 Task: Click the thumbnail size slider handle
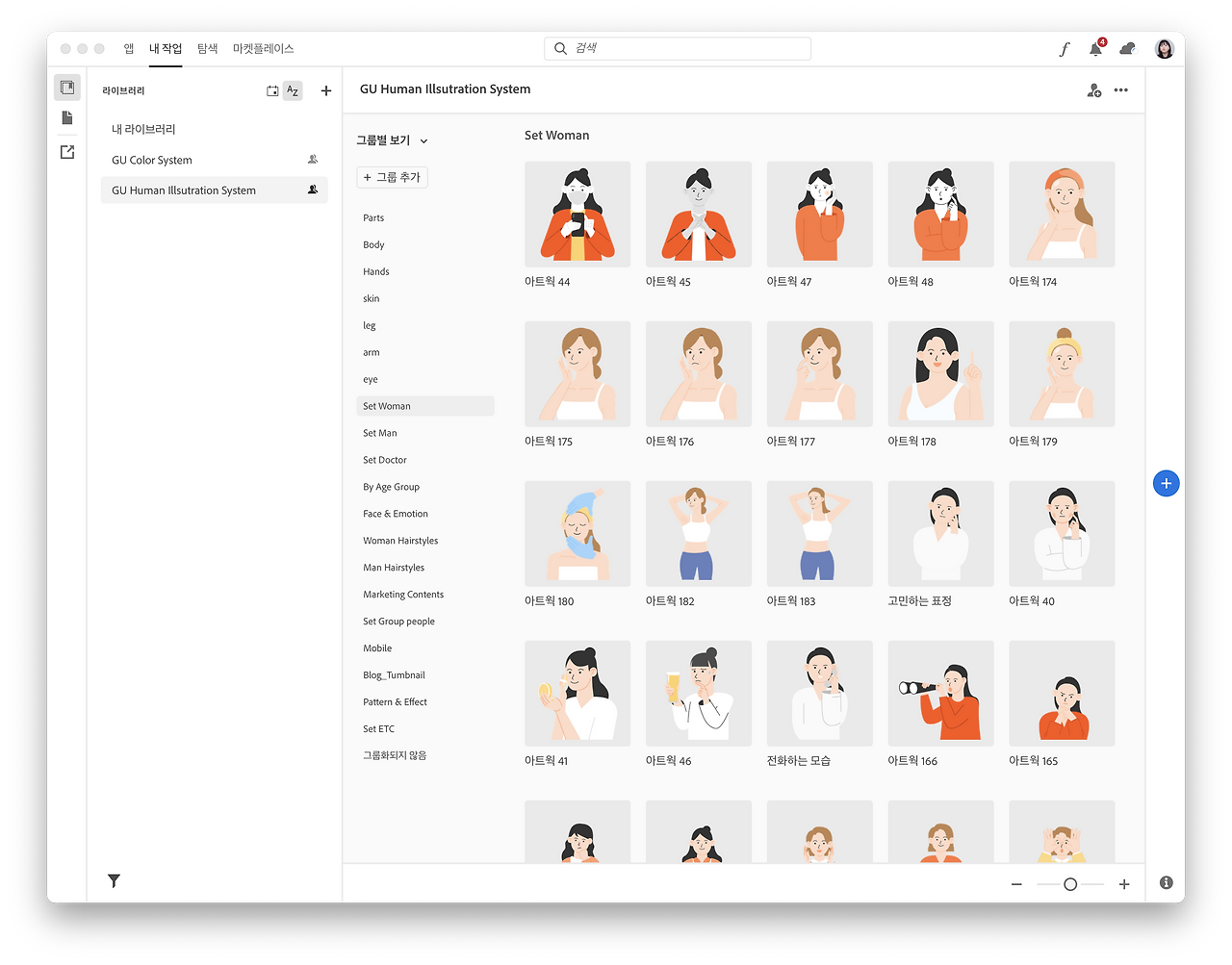point(1070,884)
